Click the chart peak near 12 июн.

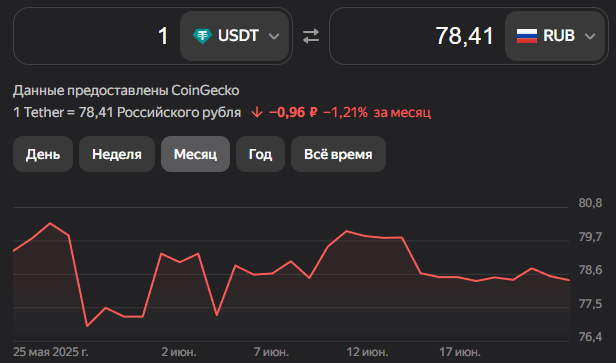[x=346, y=231]
